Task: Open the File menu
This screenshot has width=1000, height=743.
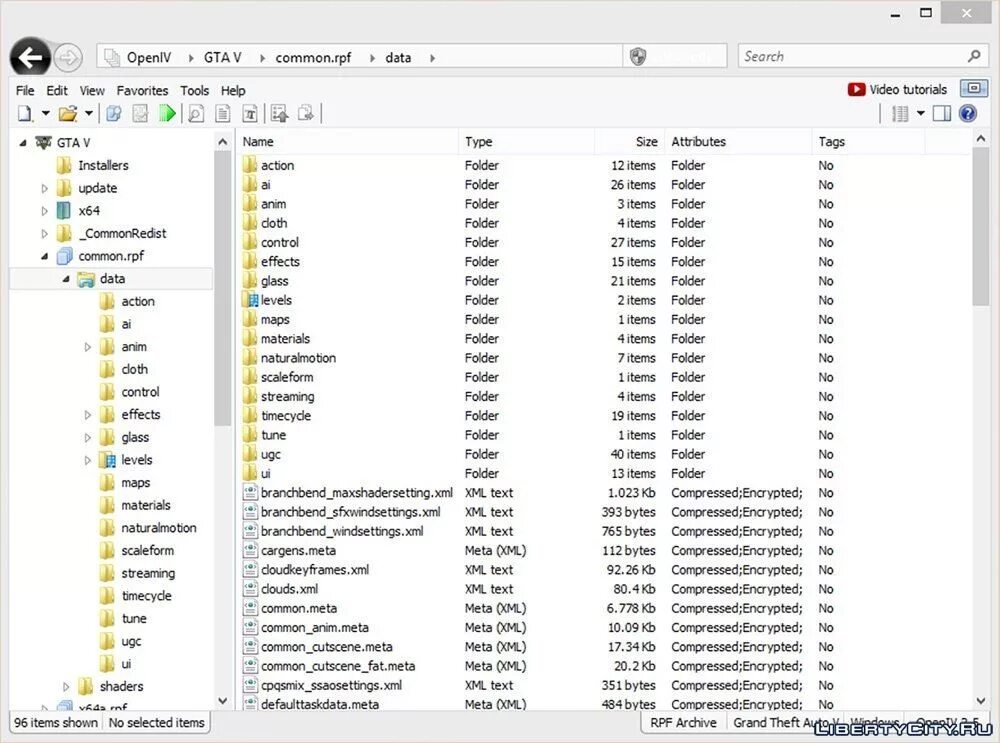Action: (x=25, y=91)
